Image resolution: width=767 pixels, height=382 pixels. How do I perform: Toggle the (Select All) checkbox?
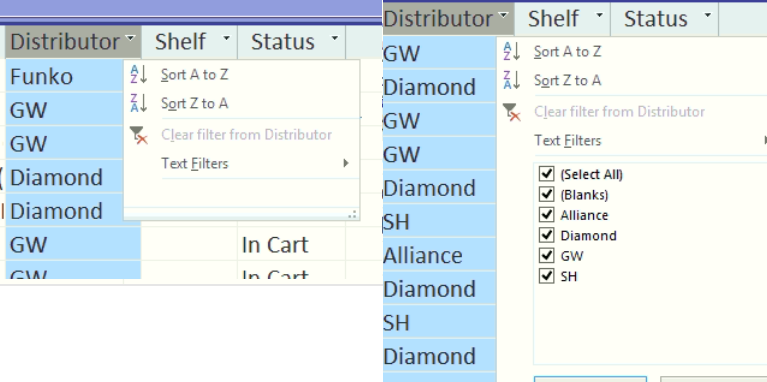tap(546, 174)
